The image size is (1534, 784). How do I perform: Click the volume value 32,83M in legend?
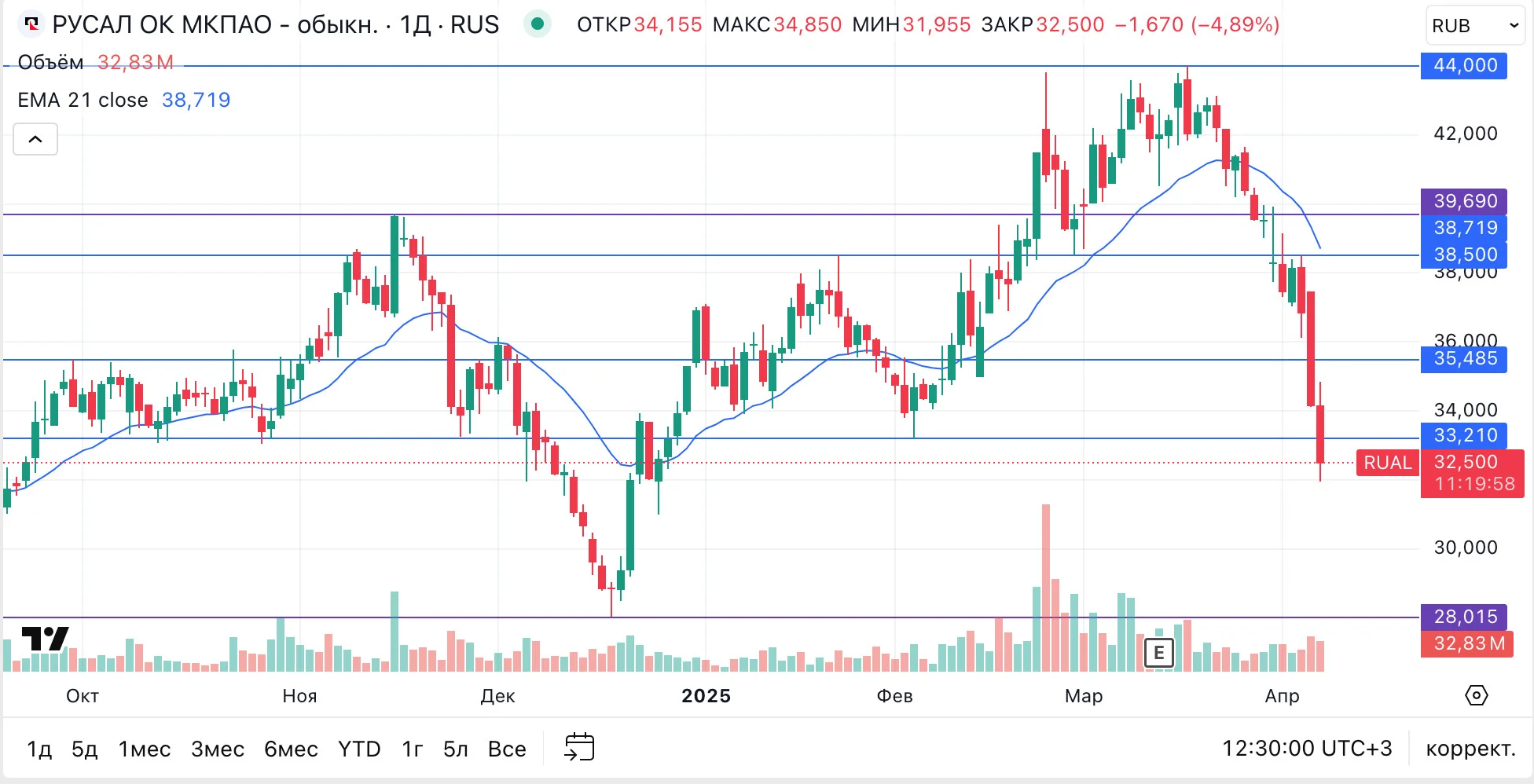coord(135,62)
